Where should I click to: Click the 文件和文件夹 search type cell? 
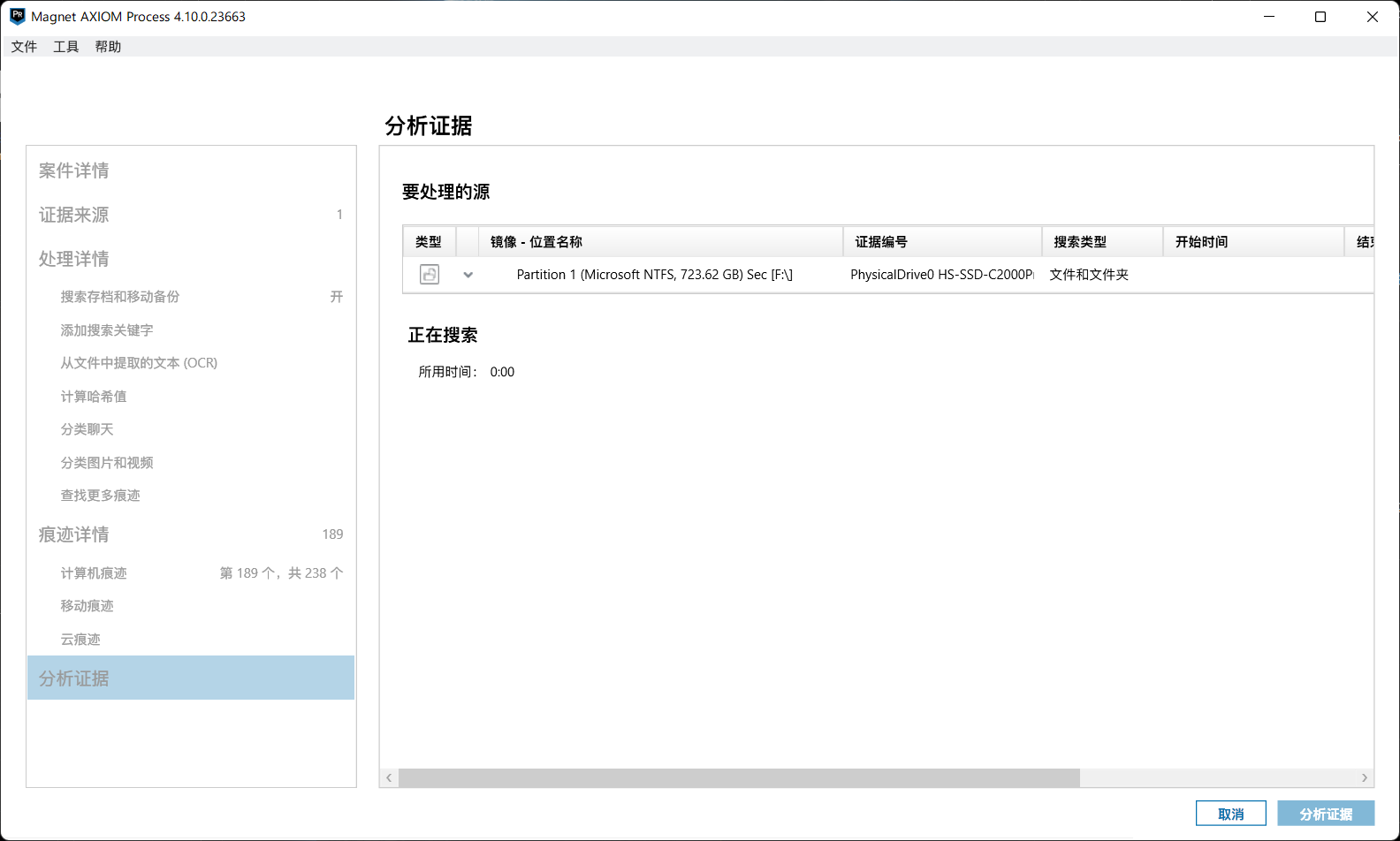coord(1089,275)
